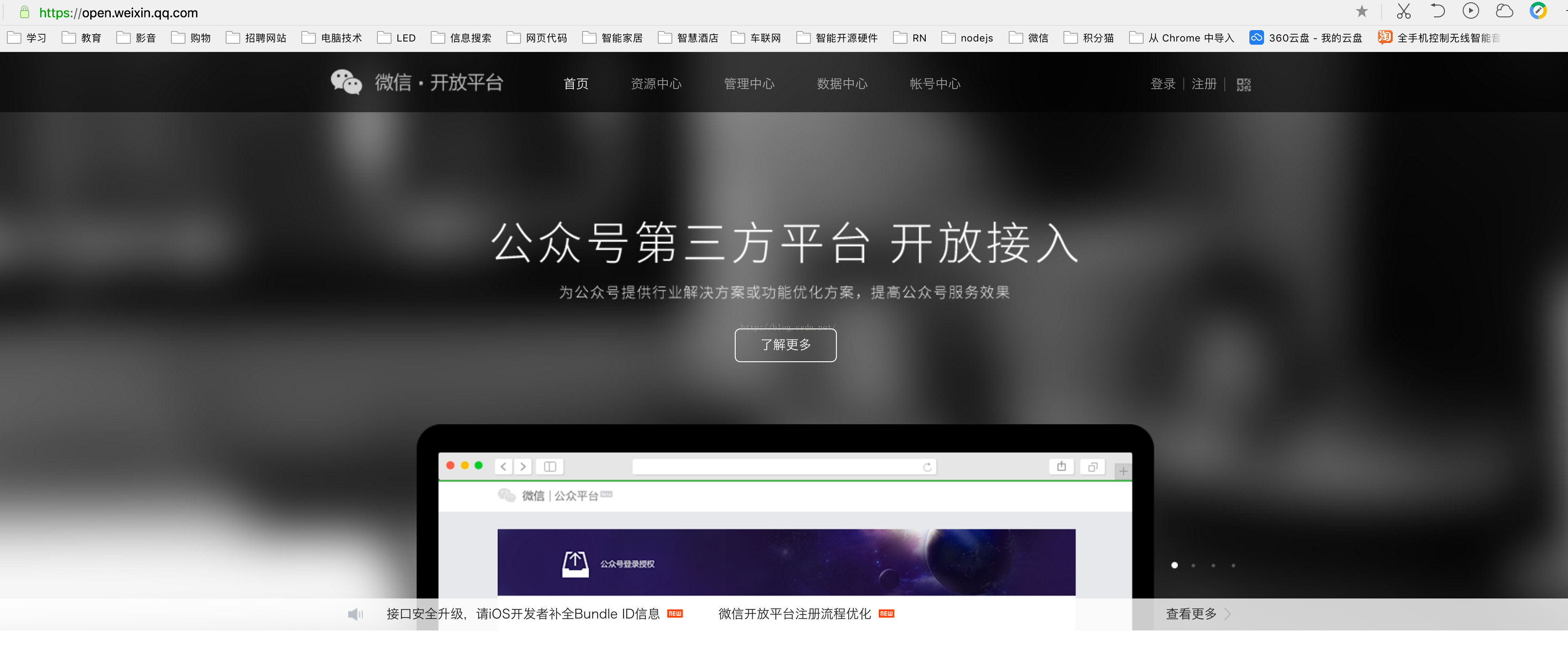
Task: Open the 从 Chrome 中导入 bookmark folder
Action: 1181,38
